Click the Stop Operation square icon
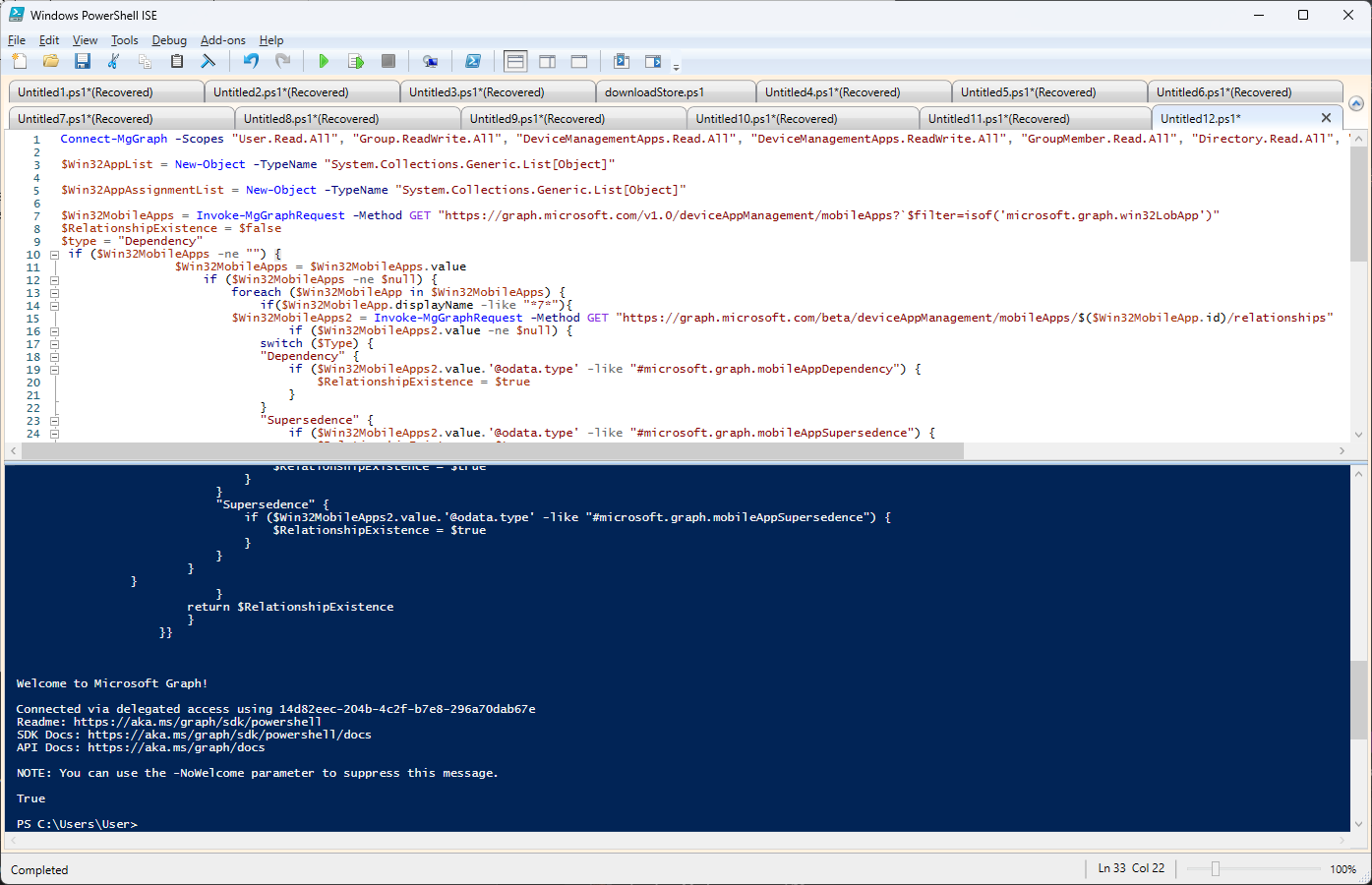1372x885 pixels. 388,61
